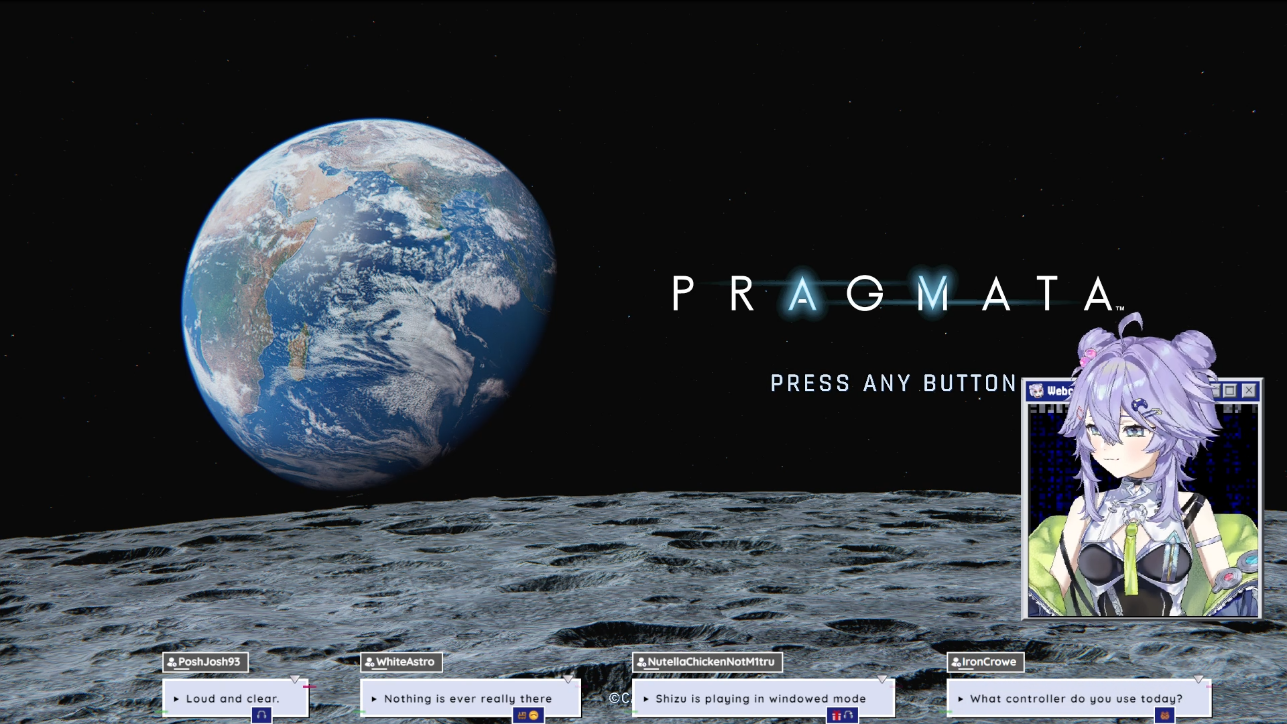The image size is (1287, 724).
Task: Select the IronCrowe username tag
Action: click(986, 662)
